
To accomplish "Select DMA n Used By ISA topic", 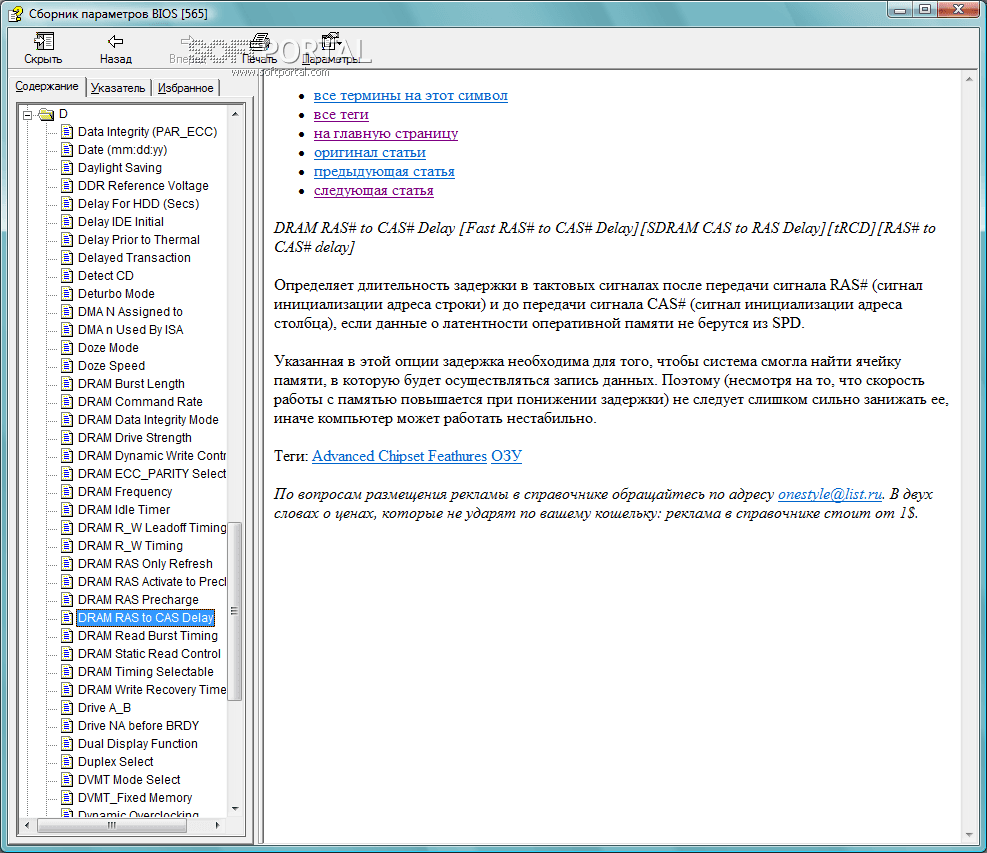I will (130, 330).
